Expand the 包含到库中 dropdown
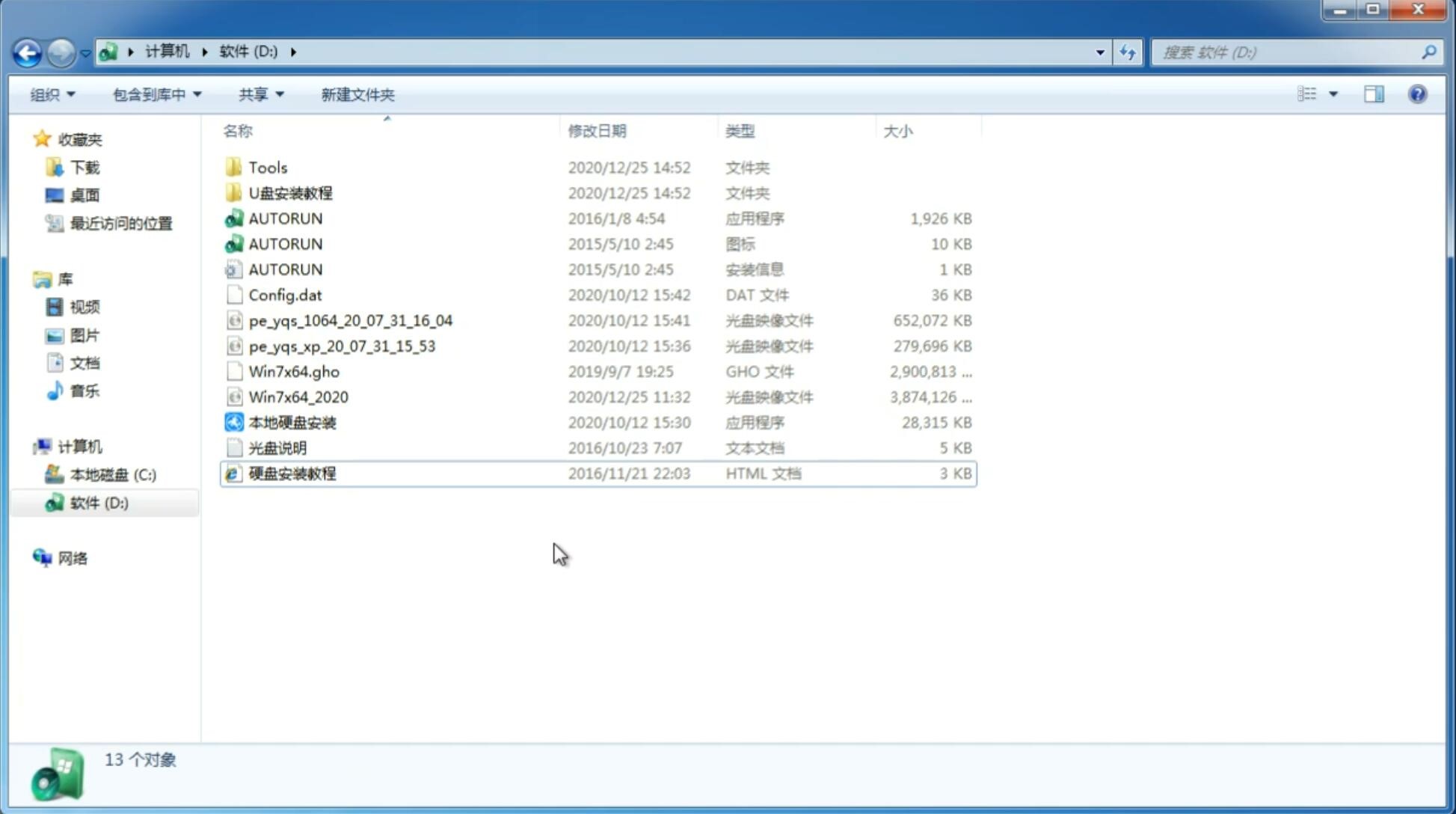Screen dimensions: 1456x814 pyautogui.click(x=155, y=94)
